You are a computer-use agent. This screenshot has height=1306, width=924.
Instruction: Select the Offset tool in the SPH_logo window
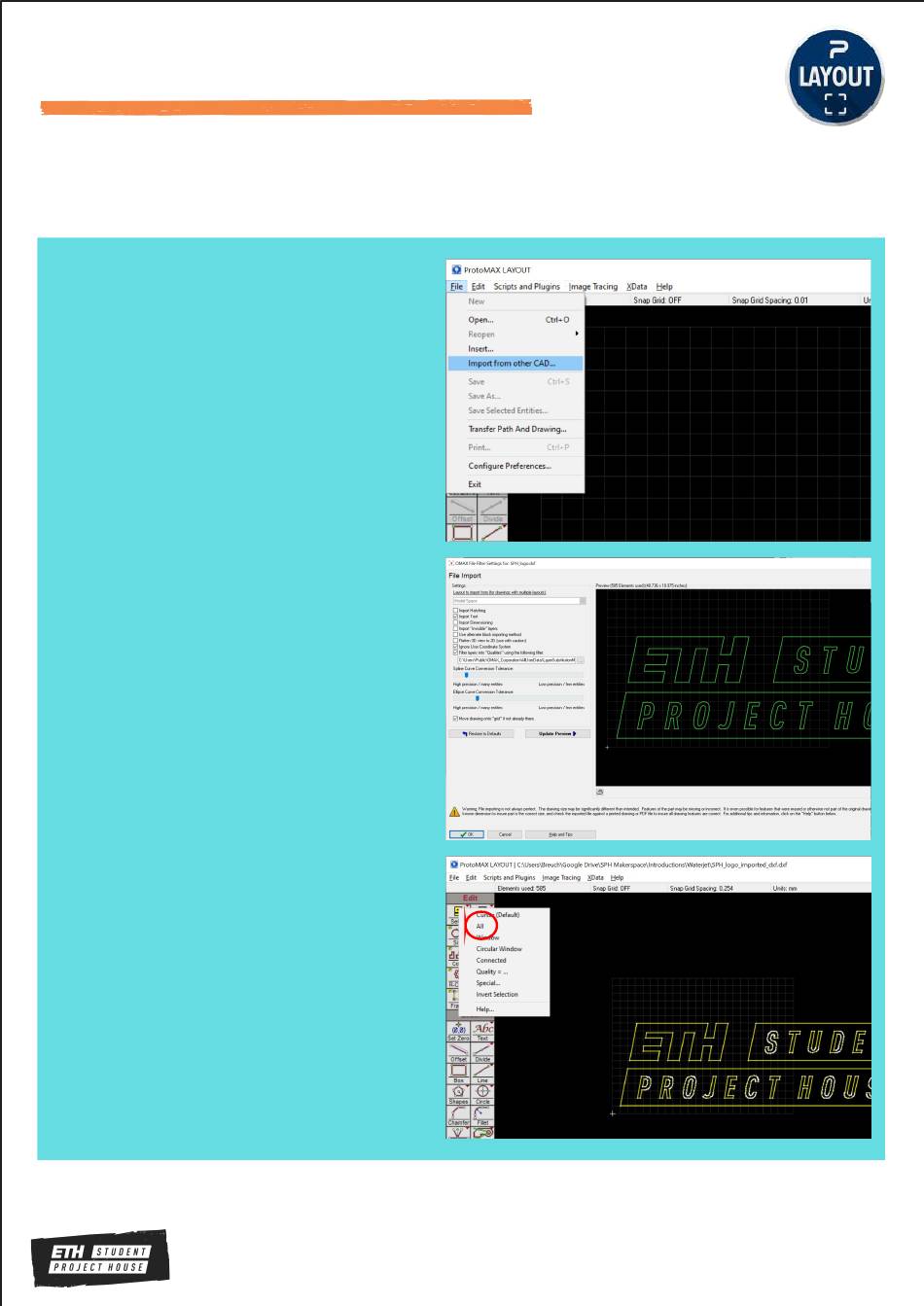coord(458,1052)
